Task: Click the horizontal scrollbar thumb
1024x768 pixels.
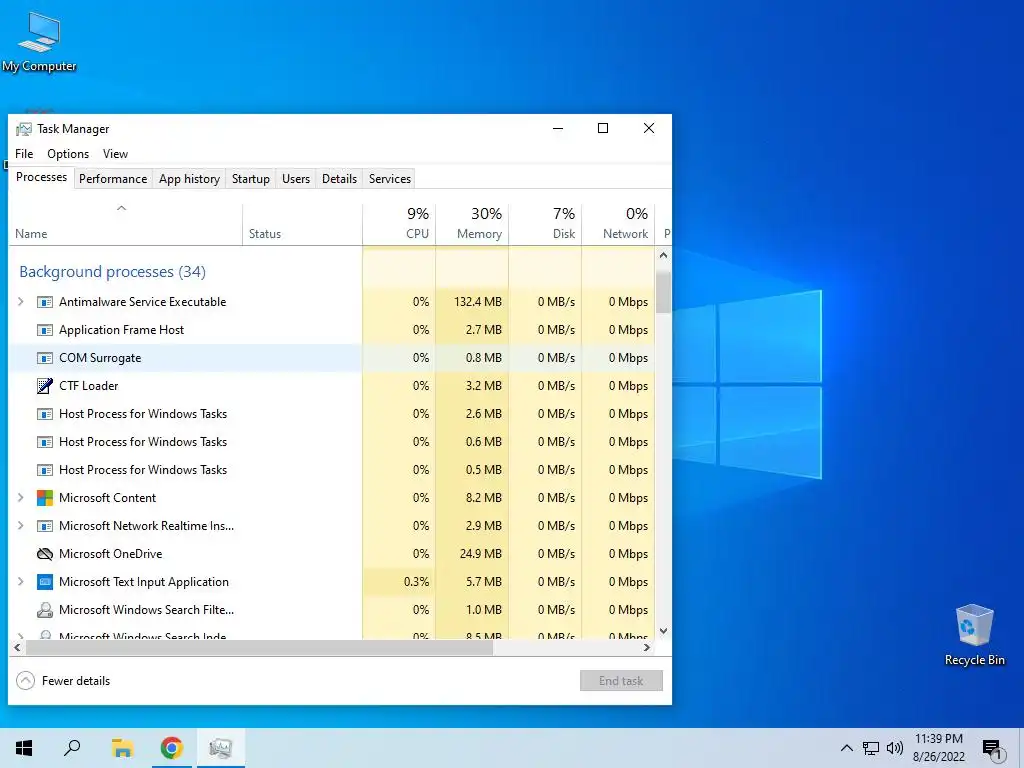Action: point(259,648)
